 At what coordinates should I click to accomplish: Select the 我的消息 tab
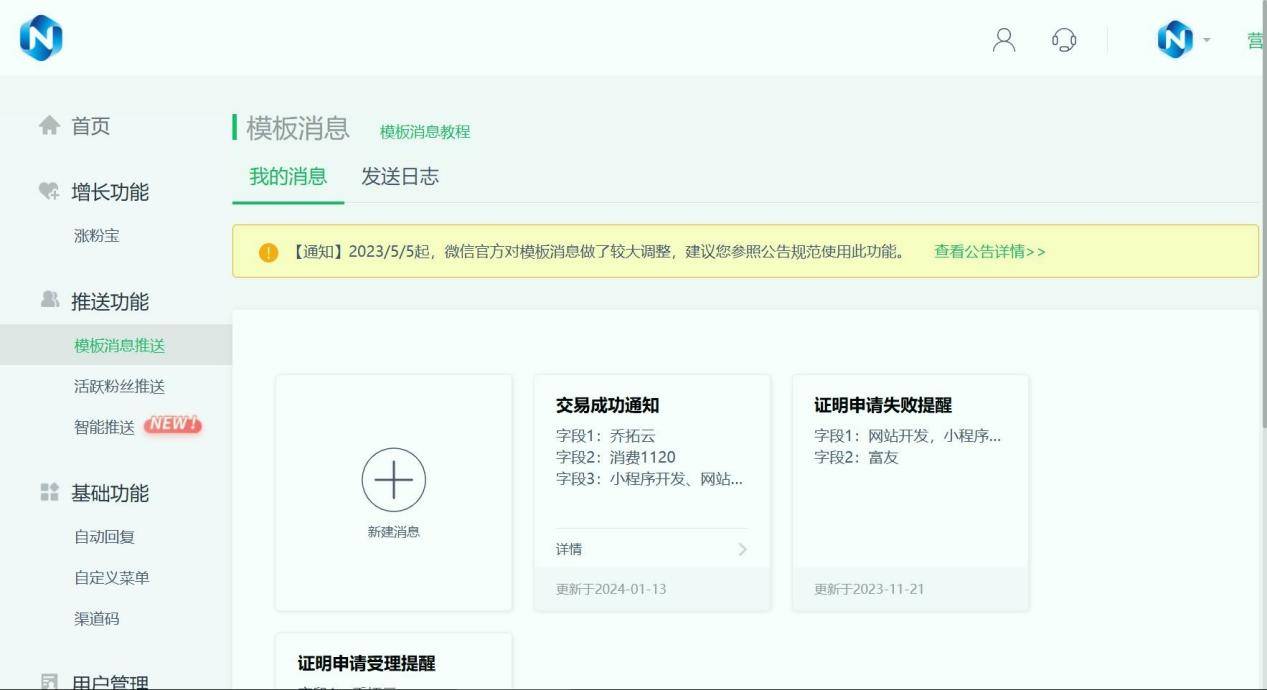[x=288, y=177]
